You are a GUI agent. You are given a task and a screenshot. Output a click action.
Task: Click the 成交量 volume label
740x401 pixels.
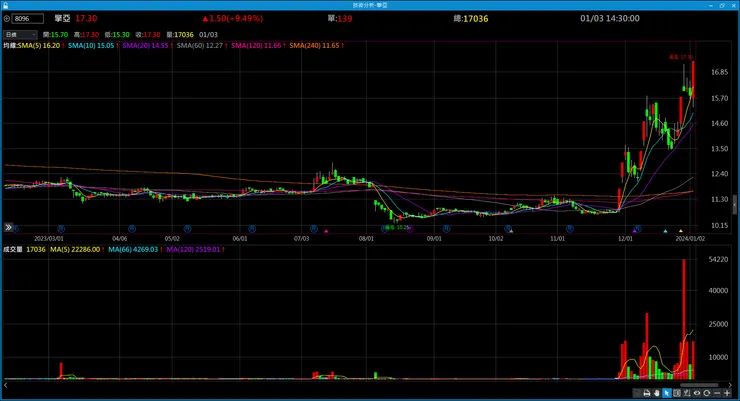(x=13, y=249)
